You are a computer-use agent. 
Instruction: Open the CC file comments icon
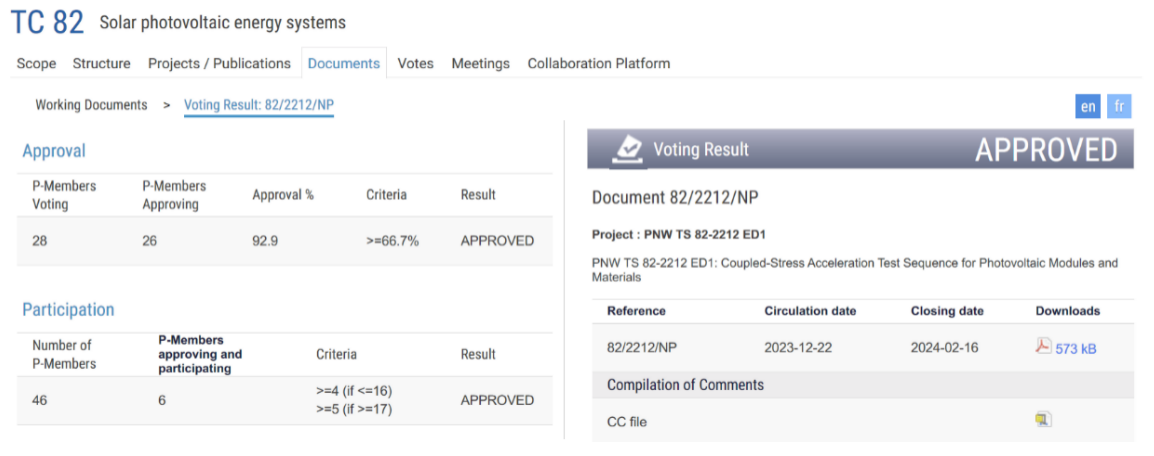click(x=1043, y=420)
